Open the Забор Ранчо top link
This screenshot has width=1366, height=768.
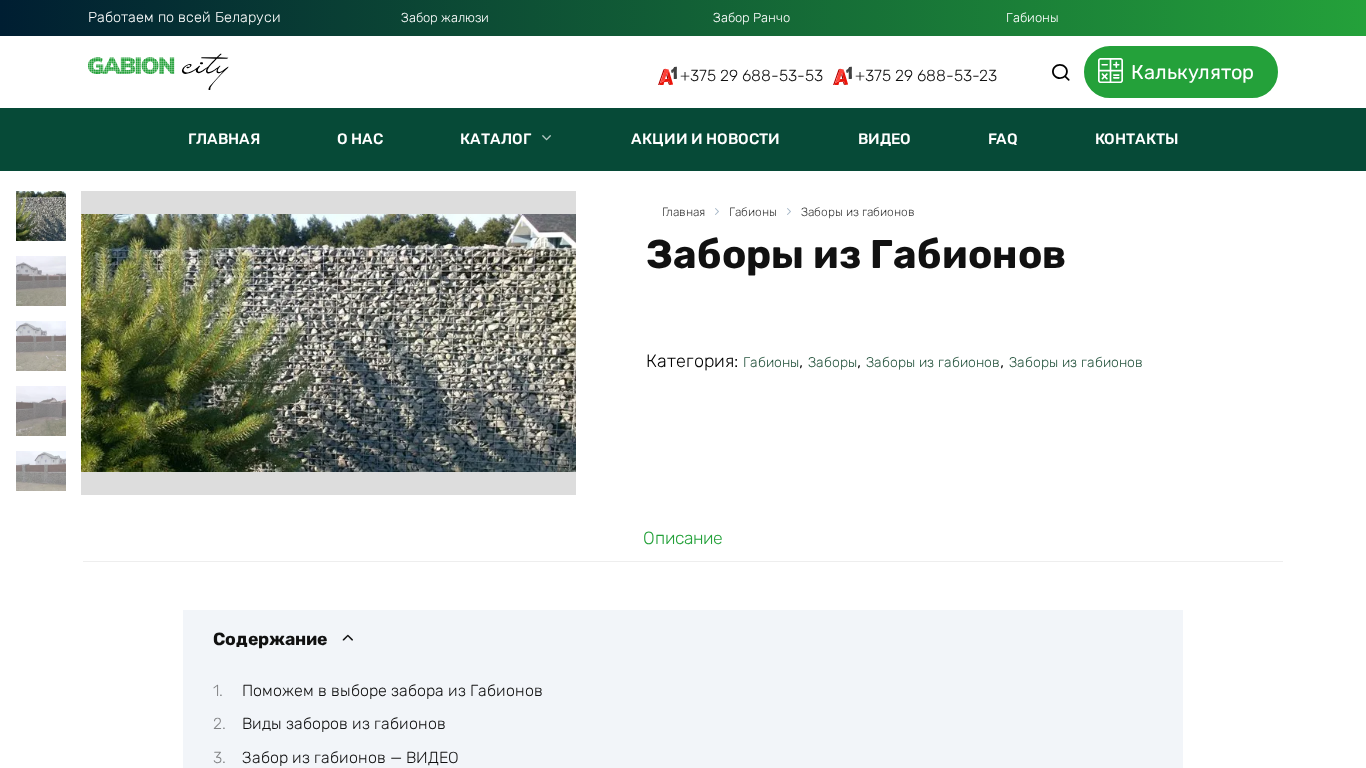tap(751, 18)
